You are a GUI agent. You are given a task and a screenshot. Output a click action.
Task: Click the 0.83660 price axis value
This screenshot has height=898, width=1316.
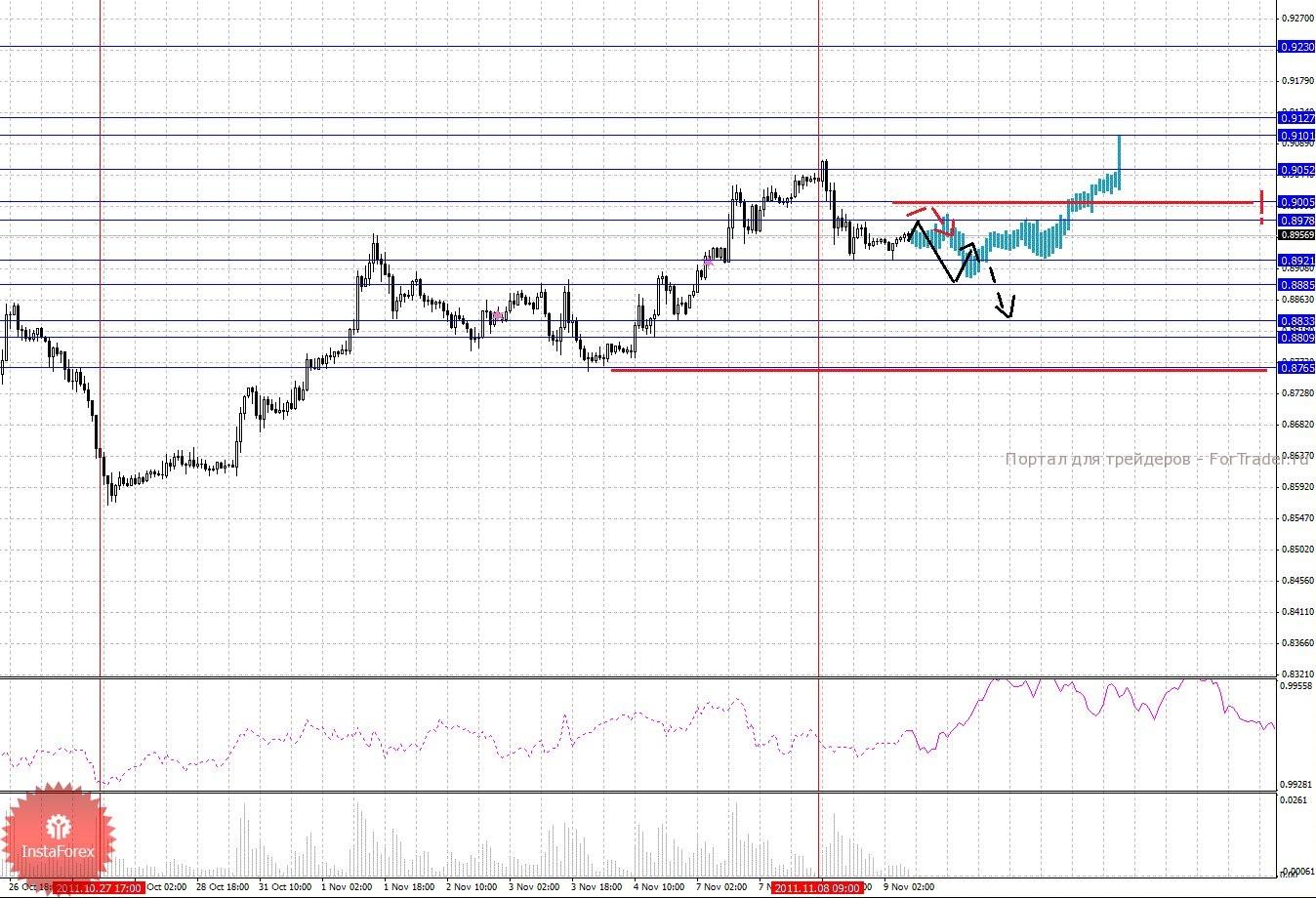pos(1296,643)
